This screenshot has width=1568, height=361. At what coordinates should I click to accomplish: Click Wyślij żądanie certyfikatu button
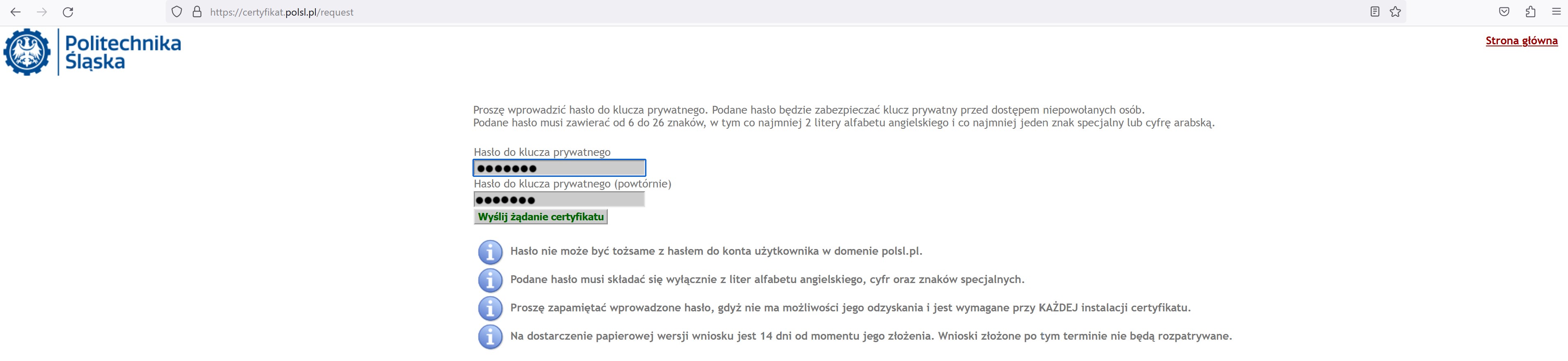click(541, 217)
